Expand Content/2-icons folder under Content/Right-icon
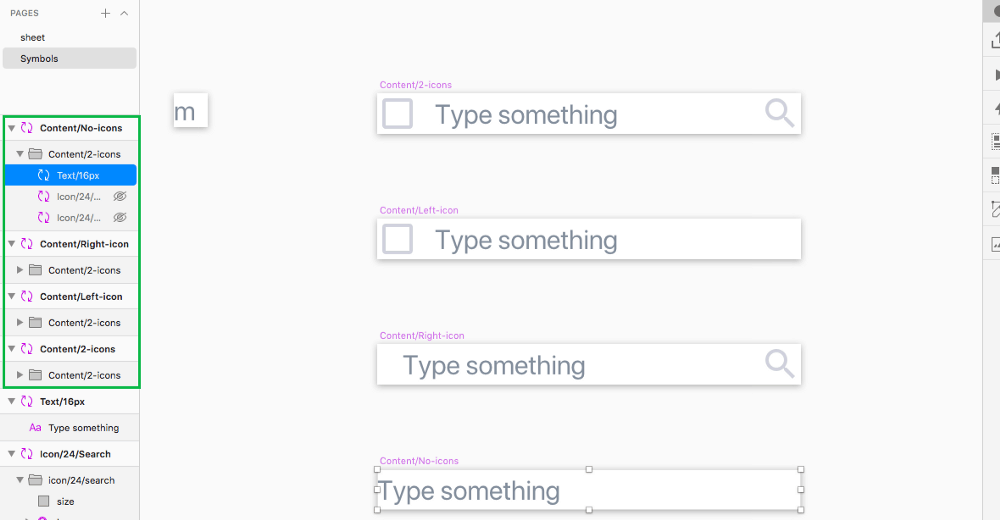Viewport: 1000px width, 520px height. coord(20,270)
